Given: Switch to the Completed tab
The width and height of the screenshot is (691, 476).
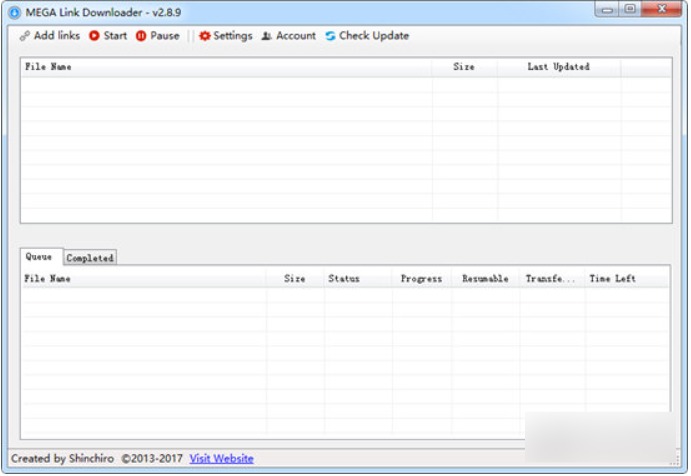Looking at the screenshot, I should point(90,258).
